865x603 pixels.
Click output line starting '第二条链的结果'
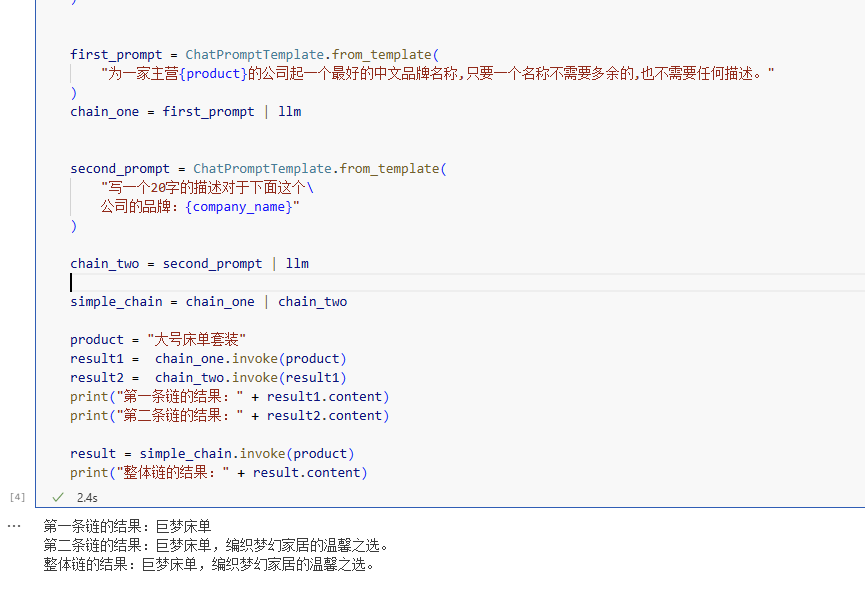216,546
